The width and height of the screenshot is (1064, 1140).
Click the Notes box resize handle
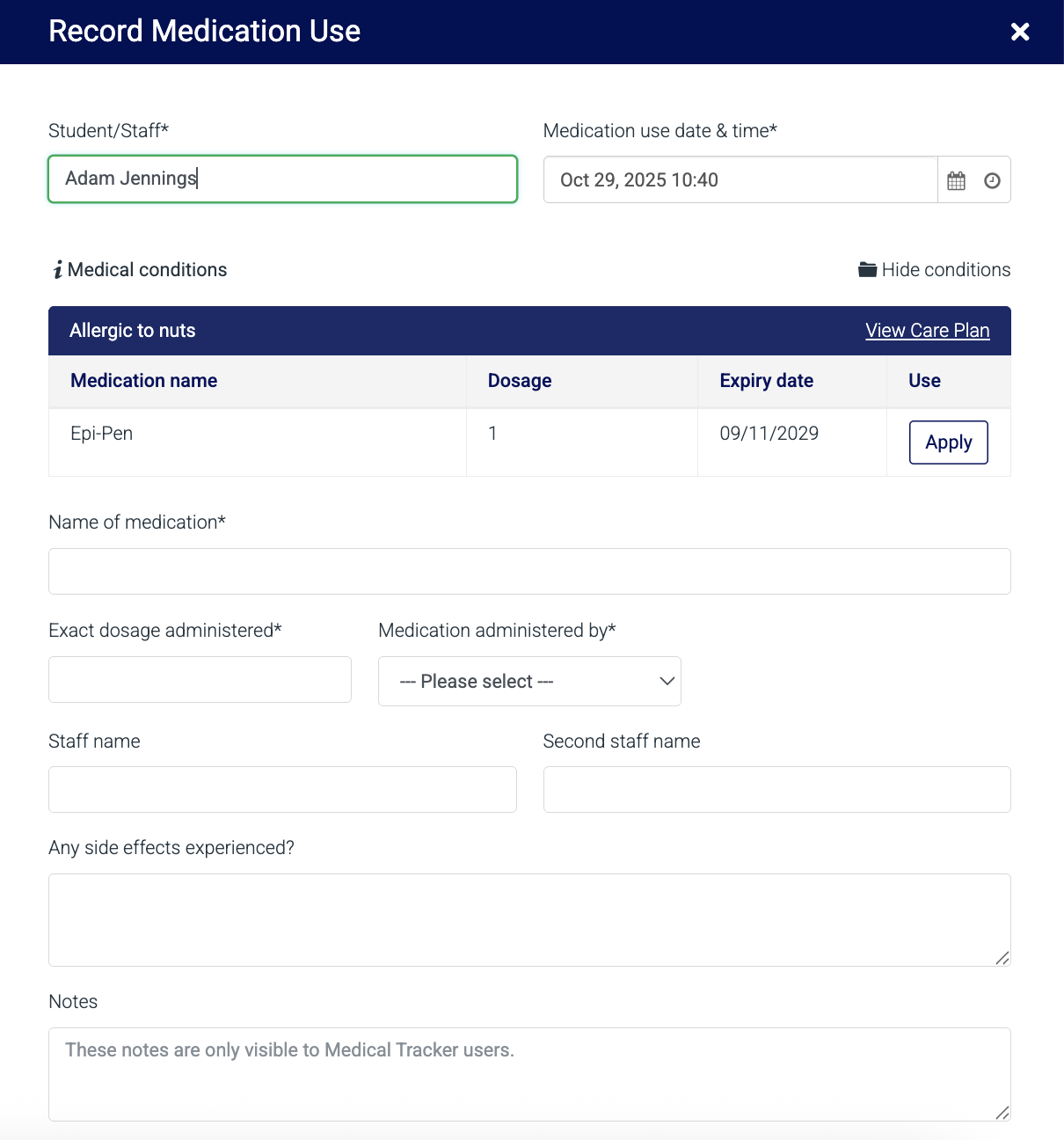pos(1002,1113)
